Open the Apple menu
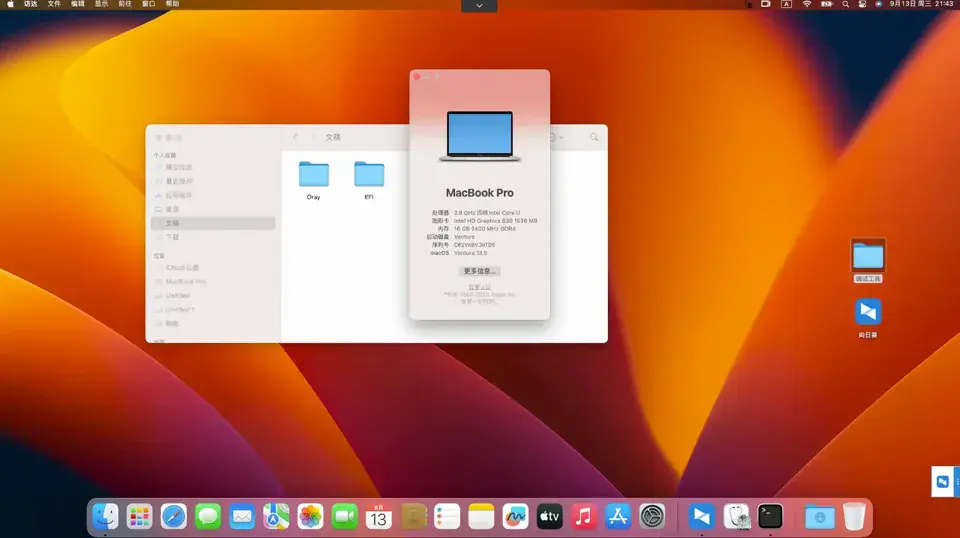The image size is (960, 538). tap(10, 4)
